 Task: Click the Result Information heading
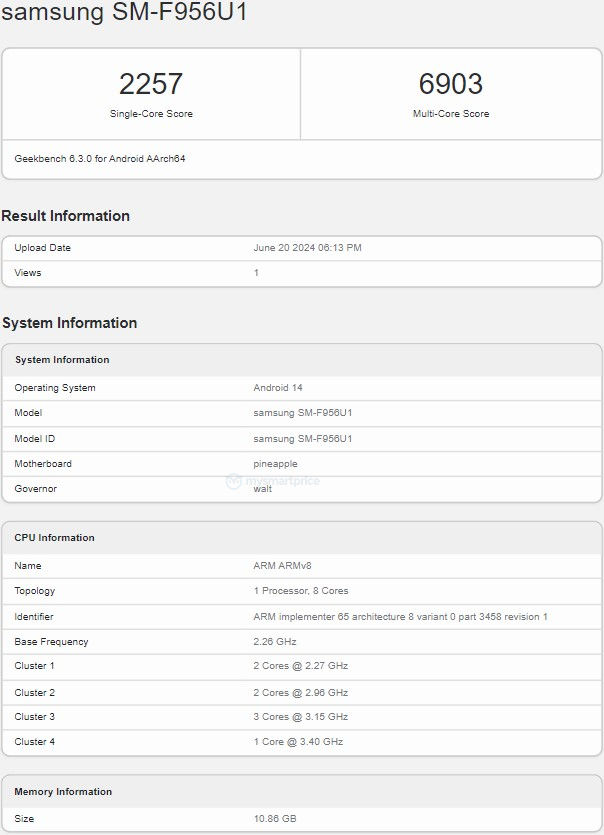tap(66, 216)
